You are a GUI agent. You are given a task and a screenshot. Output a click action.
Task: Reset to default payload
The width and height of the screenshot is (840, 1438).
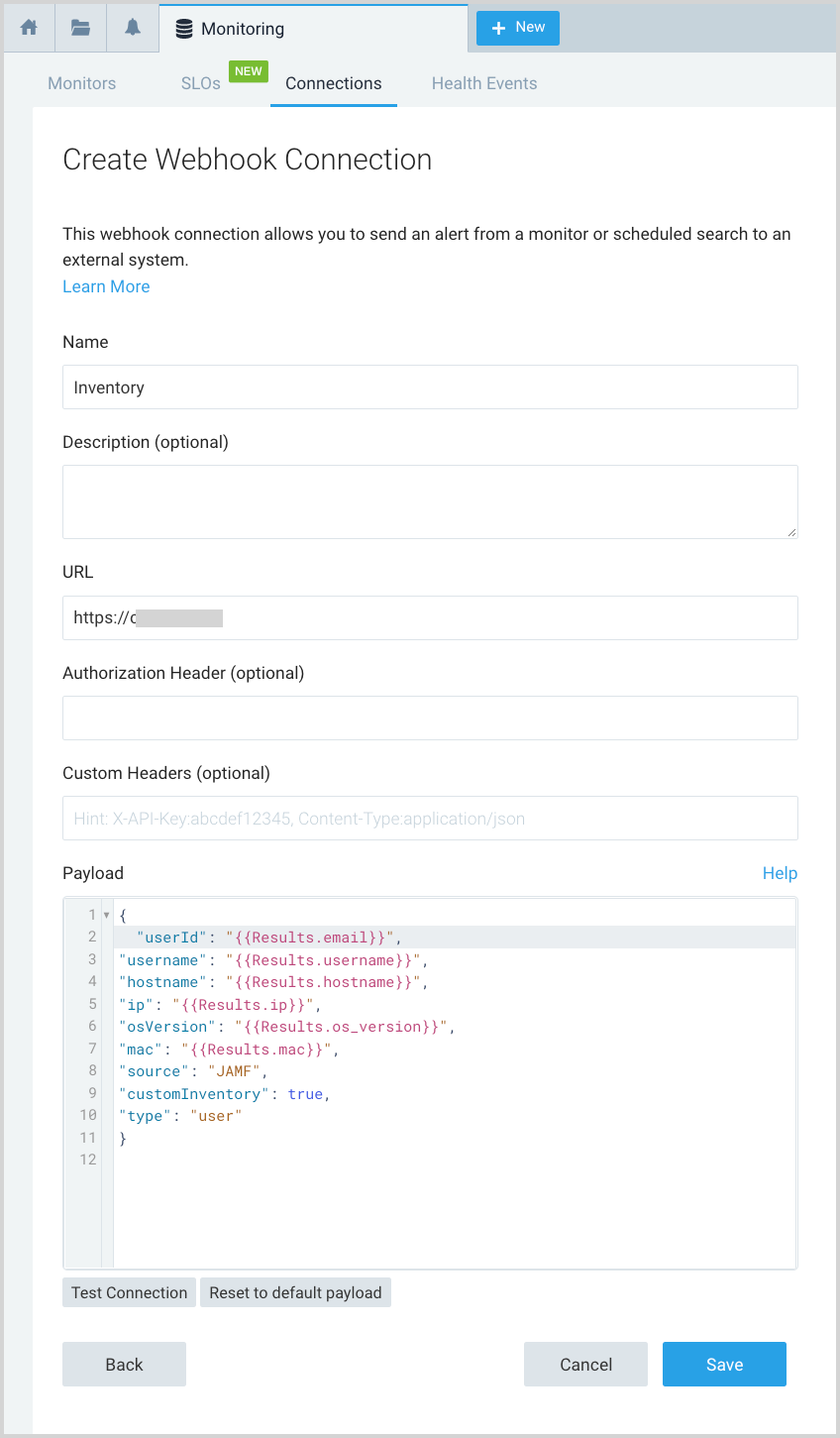coord(295,1292)
